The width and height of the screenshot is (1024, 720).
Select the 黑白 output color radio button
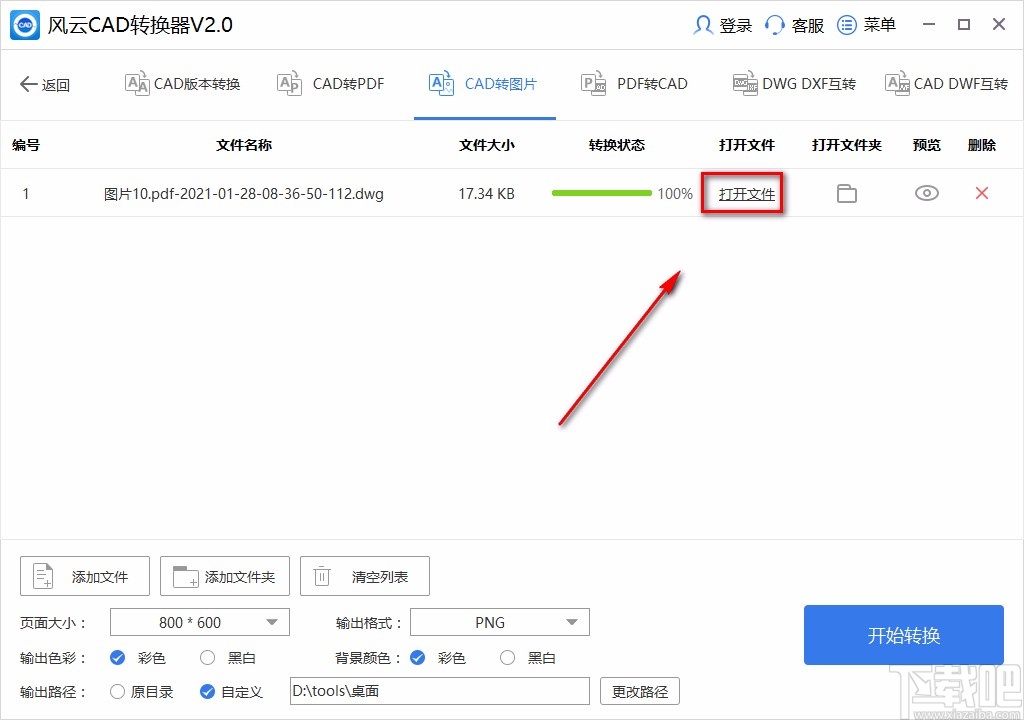tap(207, 658)
